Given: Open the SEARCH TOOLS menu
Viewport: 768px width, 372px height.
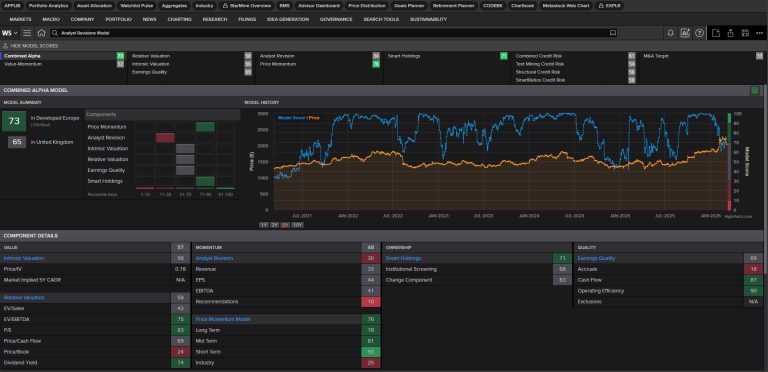Looking at the screenshot, I should click(381, 19).
